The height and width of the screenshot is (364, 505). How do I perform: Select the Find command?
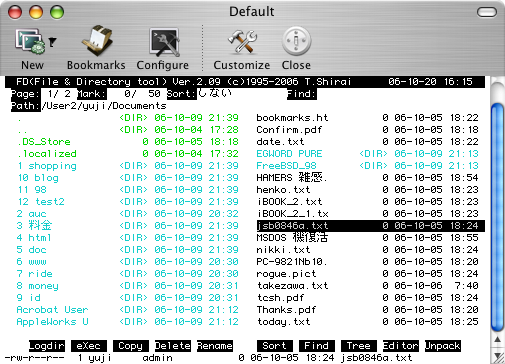317,346
